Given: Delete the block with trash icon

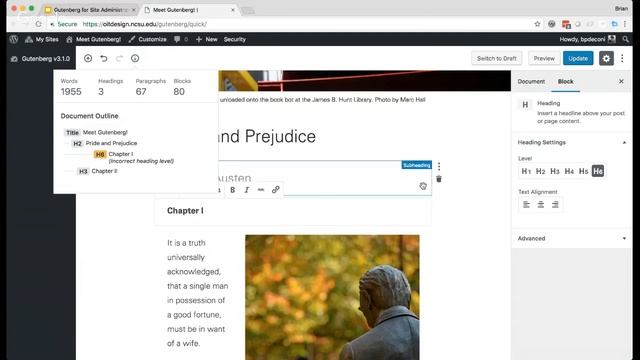Looking at the screenshot, I should (439, 179).
